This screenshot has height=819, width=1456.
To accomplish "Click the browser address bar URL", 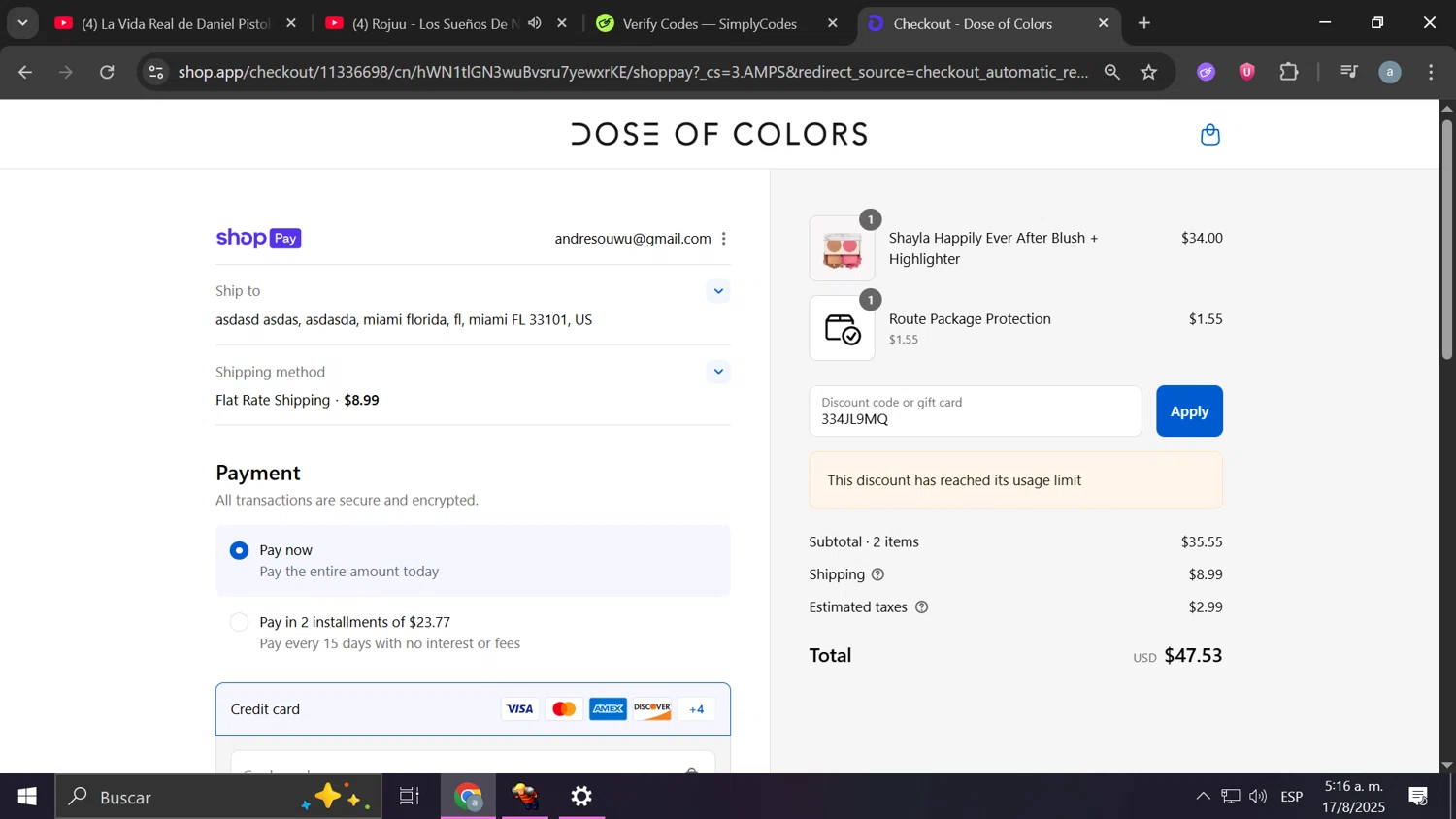I will [633, 72].
